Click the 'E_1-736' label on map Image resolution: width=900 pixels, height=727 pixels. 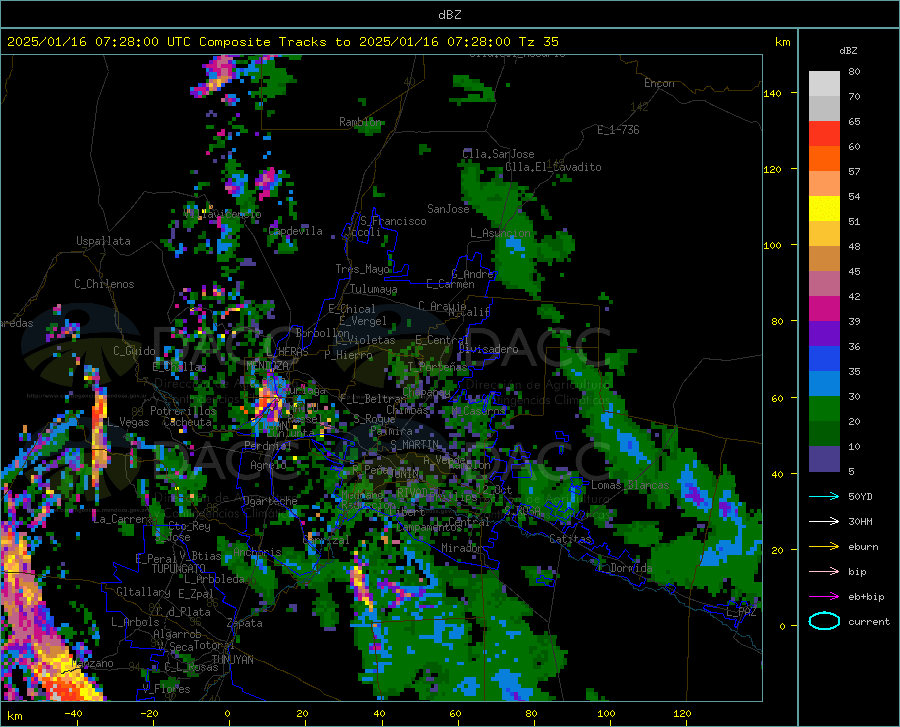pos(618,130)
